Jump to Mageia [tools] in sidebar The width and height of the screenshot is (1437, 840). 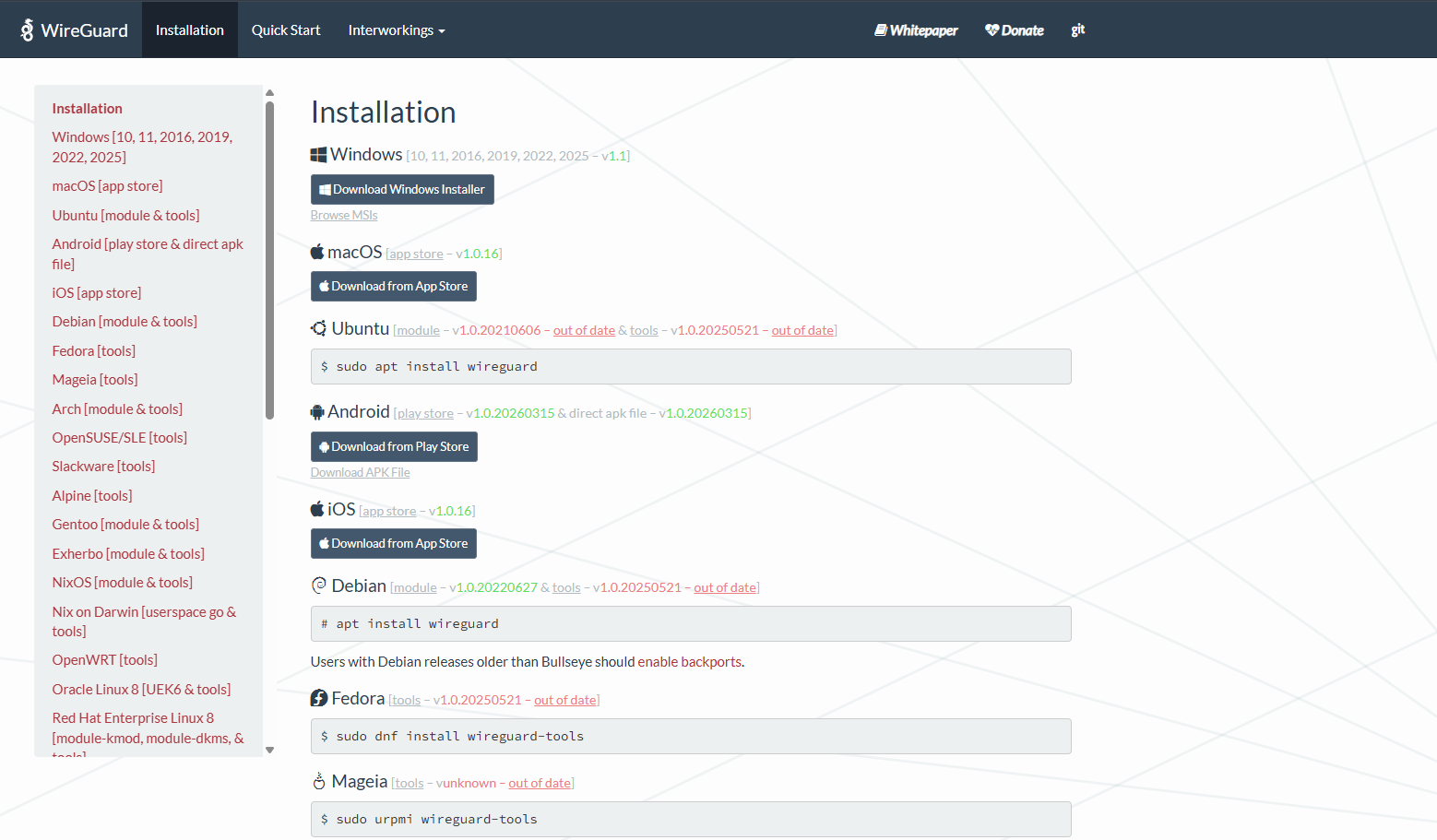[95, 380]
